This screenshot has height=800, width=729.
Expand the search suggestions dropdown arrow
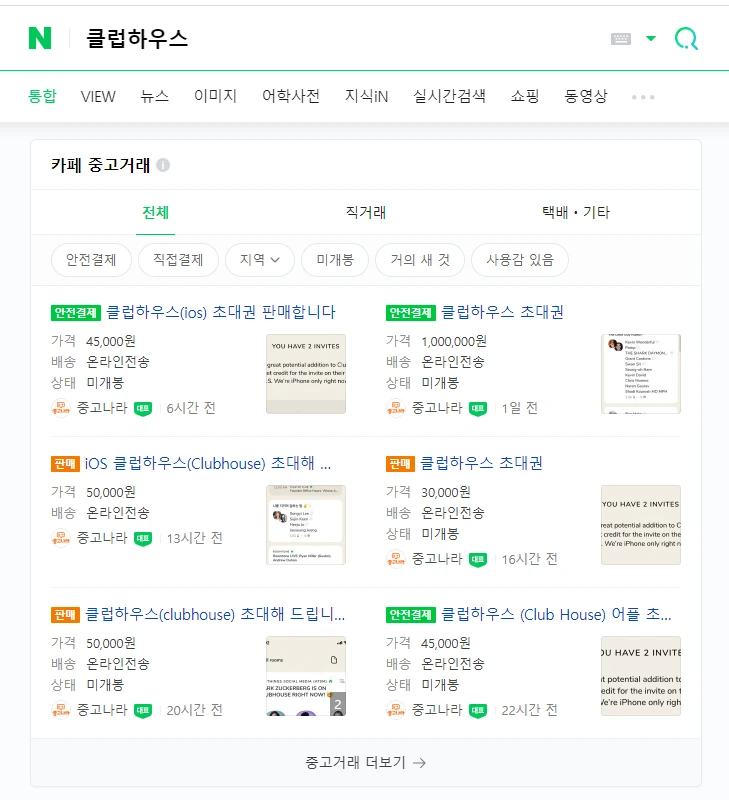point(650,38)
